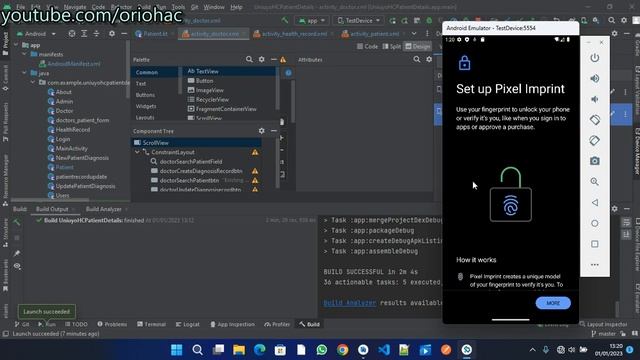Collapse the java folder in project tree
Image resolution: width=640 pixels, height=360 pixels.
coord(24,73)
